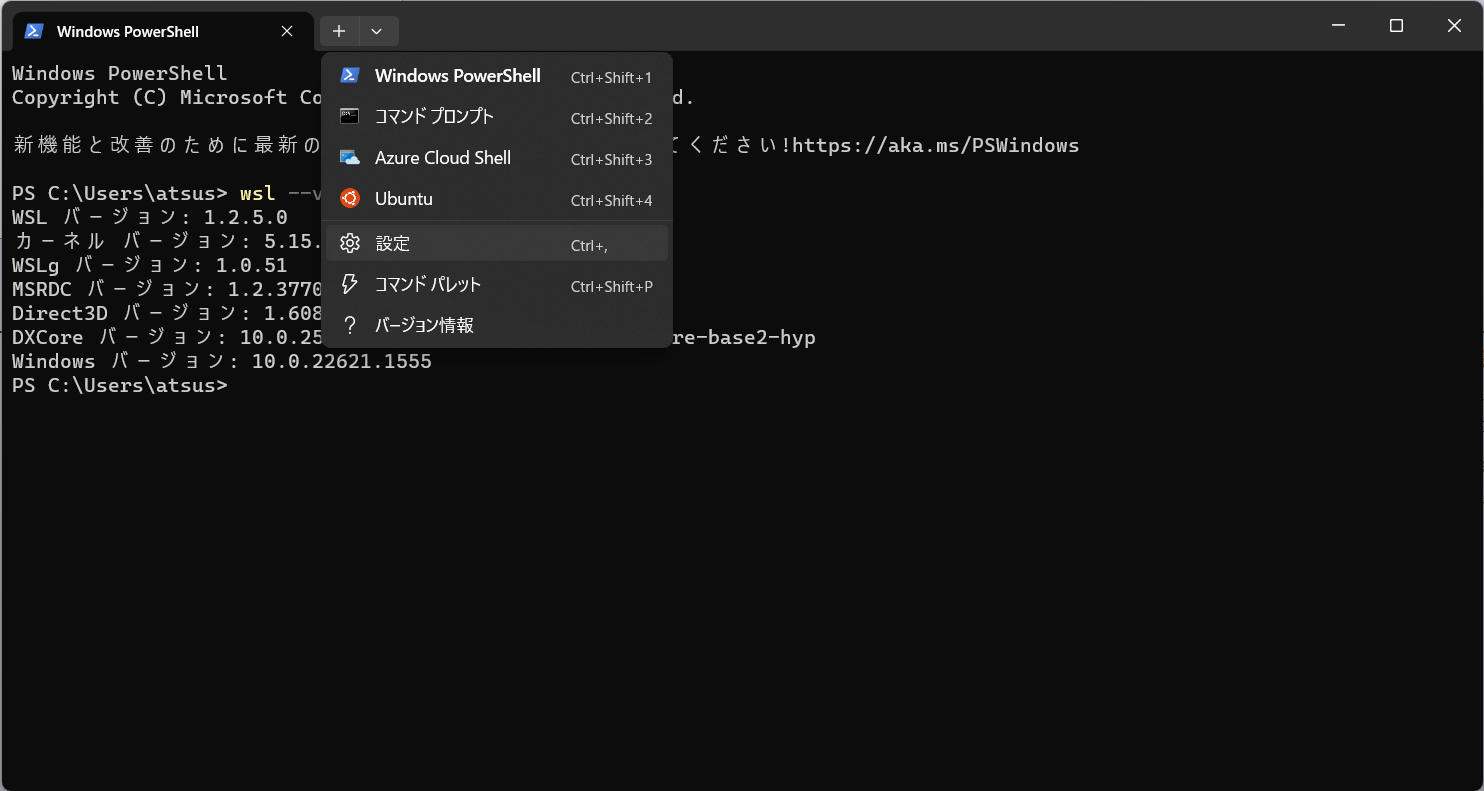Viewport: 1484px width, 791px height.
Task: Click the コマンド パレット lightning bolt icon
Action: click(x=350, y=285)
